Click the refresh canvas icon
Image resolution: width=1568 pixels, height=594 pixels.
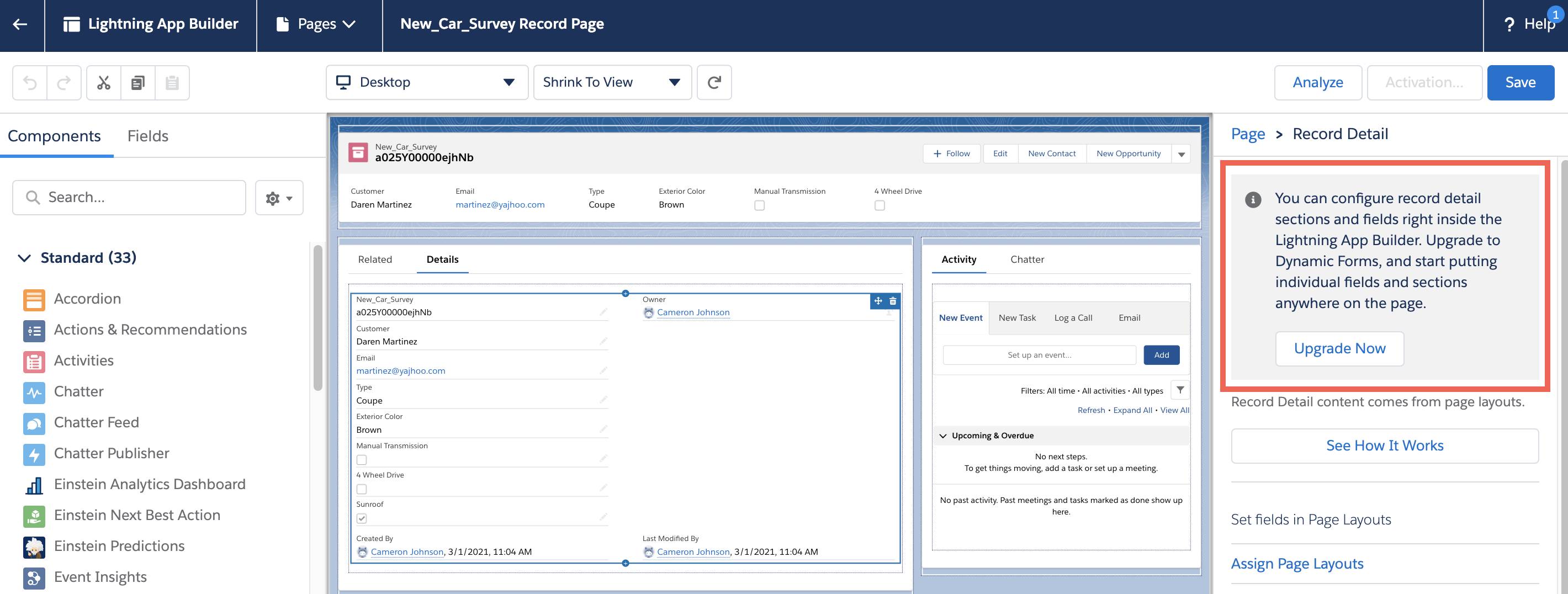(714, 82)
